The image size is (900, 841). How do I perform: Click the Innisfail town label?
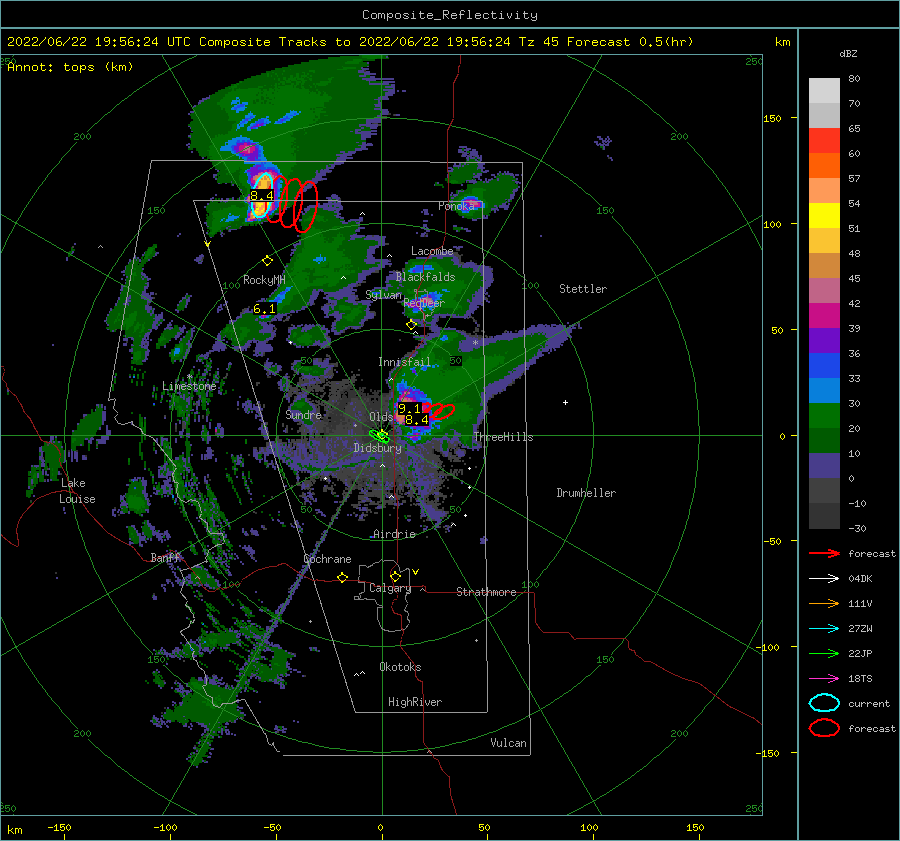coord(404,362)
